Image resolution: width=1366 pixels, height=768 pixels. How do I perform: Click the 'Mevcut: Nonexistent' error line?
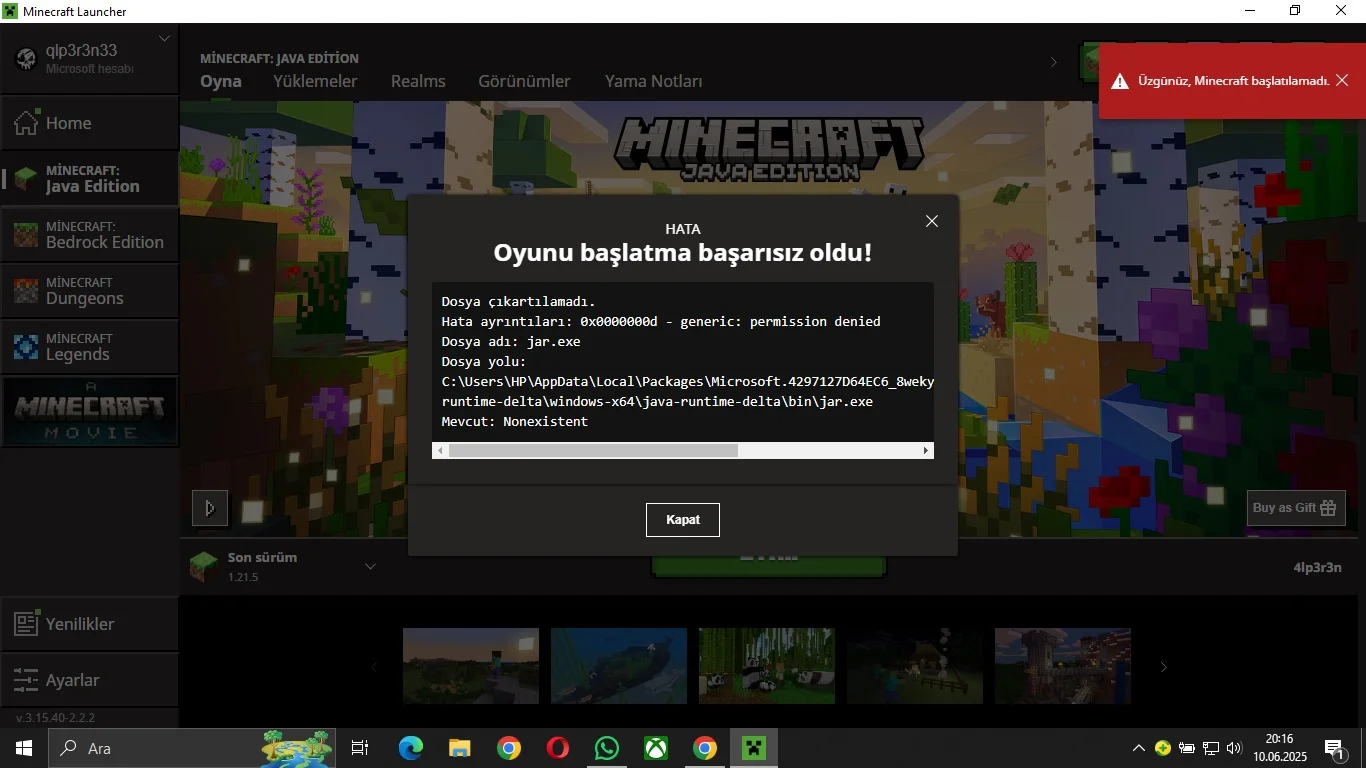point(515,422)
